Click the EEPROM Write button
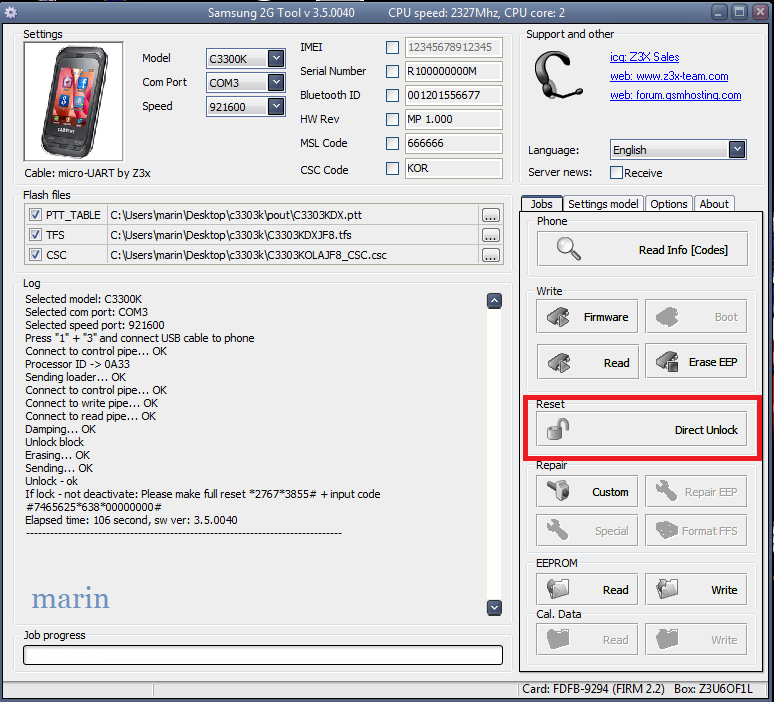This screenshot has width=774, height=702. (x=695, y=590)
